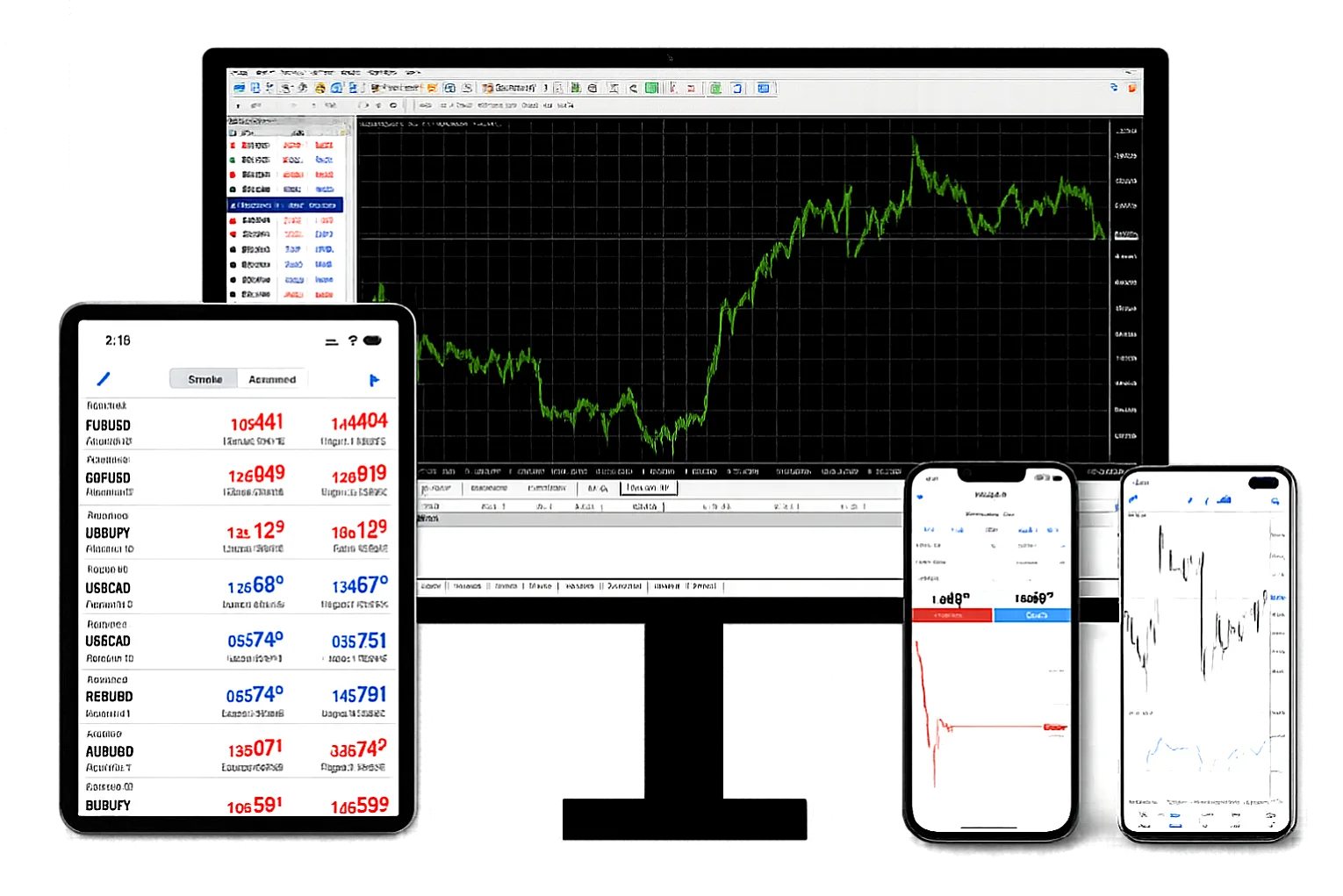Tap the rightmost toolbar icon on right phone
1343x896 pixels.
tap(1275, 501)
